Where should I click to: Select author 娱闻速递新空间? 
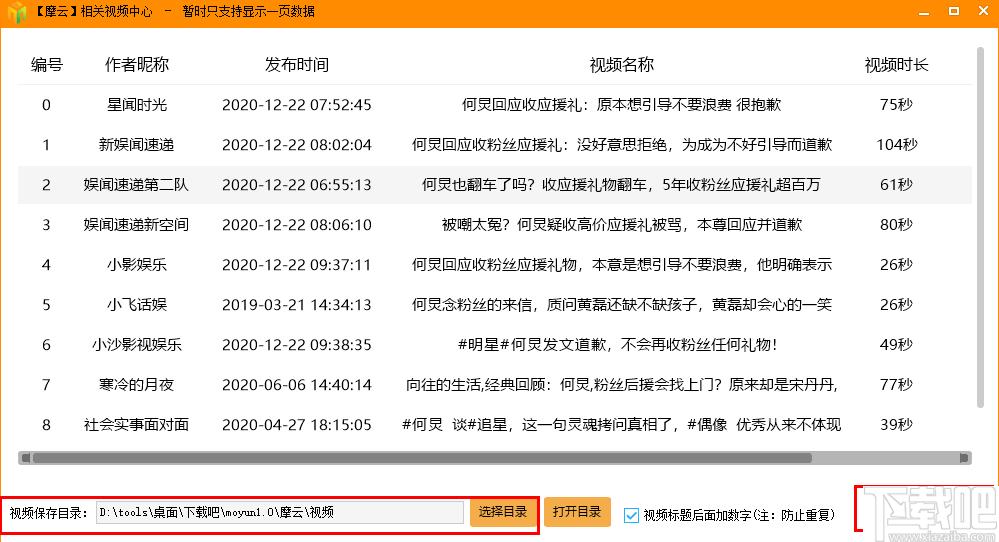136,225
